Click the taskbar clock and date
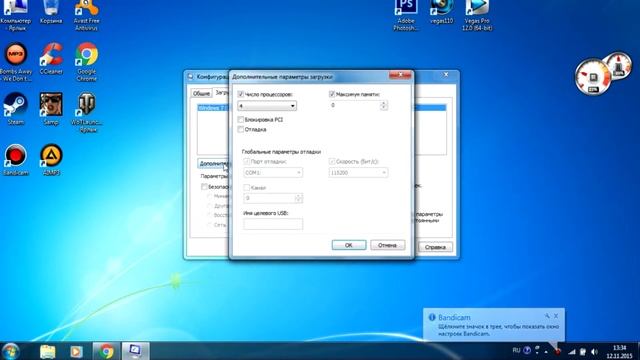Image resolution: width=640 pixels, height=360 pixels. (620, 351)
